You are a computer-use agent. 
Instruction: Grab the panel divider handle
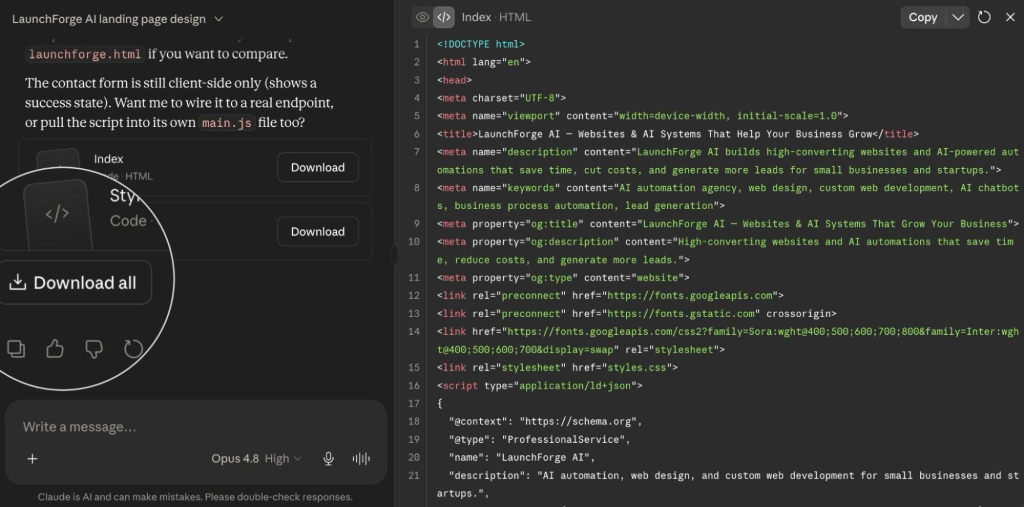pyautogui.click(x=394, y=254)
